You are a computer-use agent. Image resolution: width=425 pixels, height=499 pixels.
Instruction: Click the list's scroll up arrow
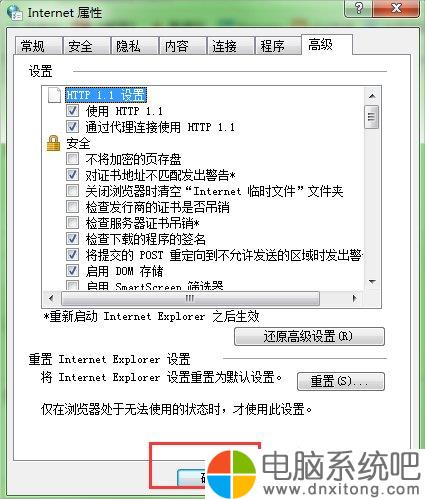372,97
